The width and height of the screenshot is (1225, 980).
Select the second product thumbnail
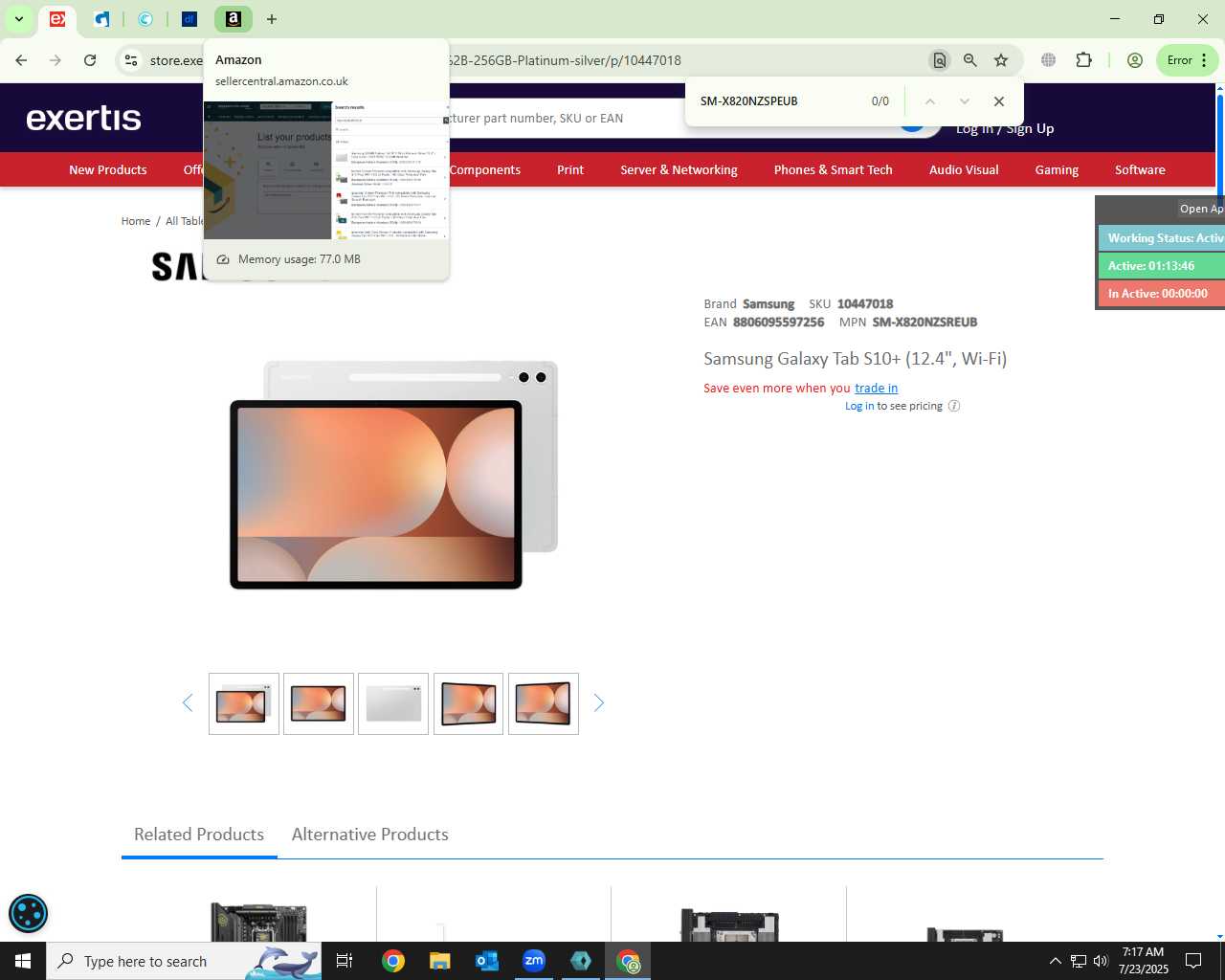[x=319, y=704]
